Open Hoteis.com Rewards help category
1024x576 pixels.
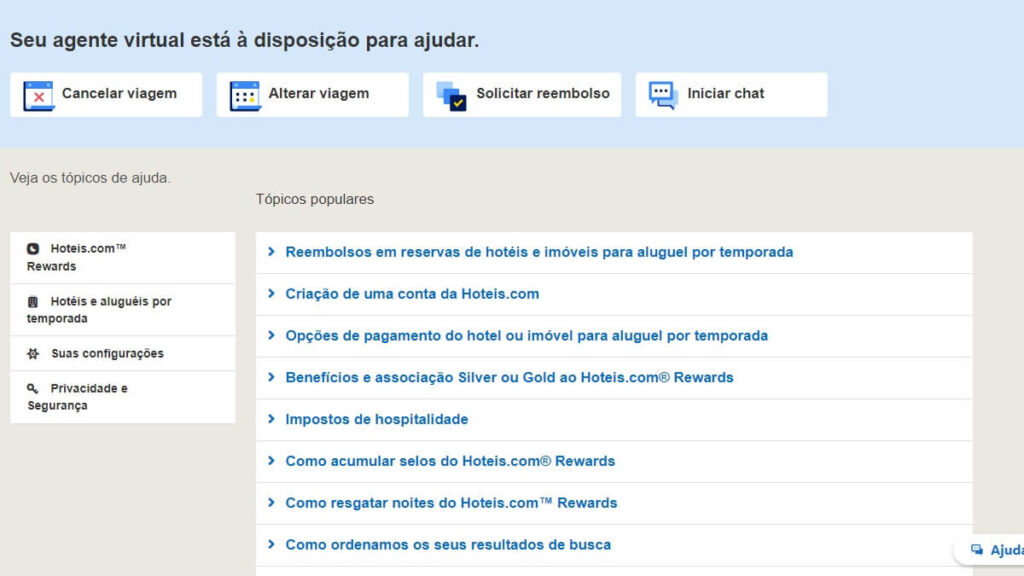coord(123,257)
